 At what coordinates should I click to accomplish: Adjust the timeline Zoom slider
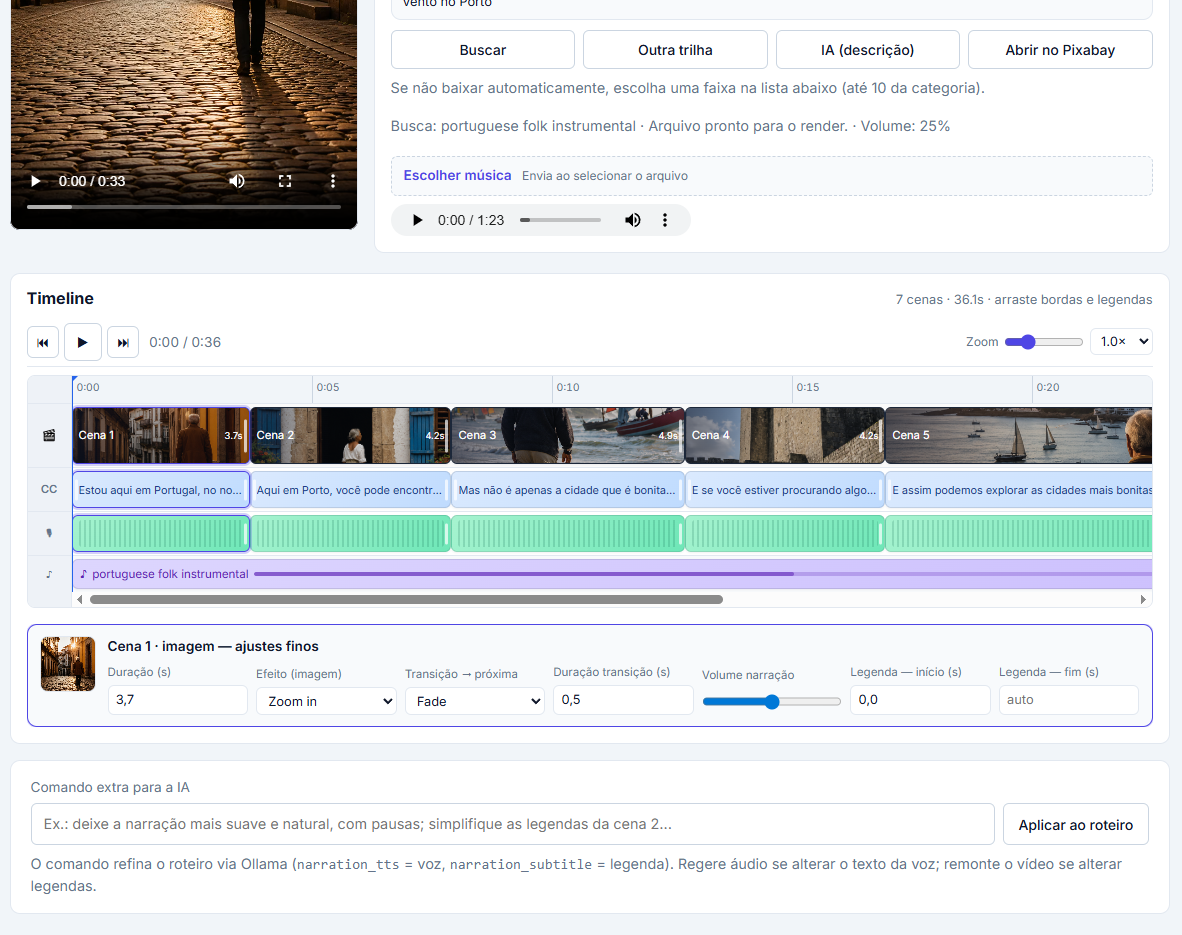(1043, 342)
